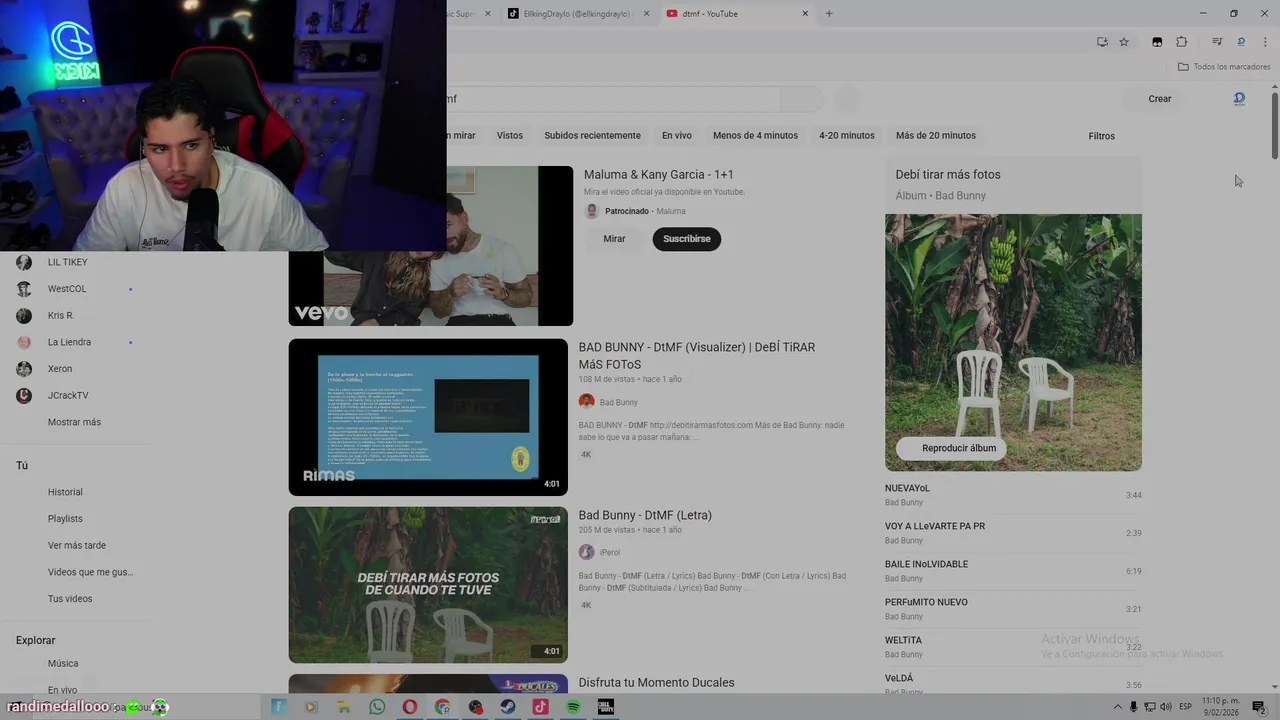Open JCrackTV channel avatar

(x=24, y=395)
